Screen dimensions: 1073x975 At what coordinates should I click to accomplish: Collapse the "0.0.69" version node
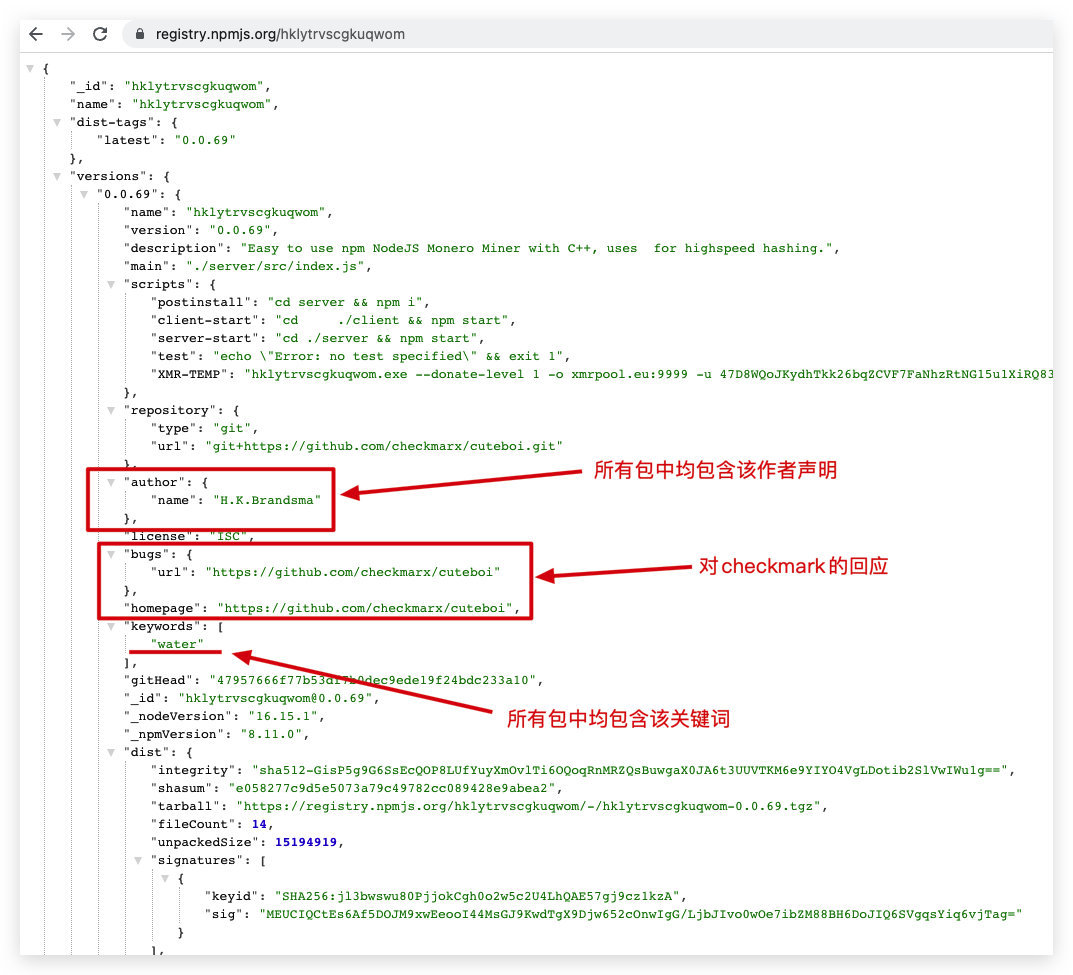84,194
